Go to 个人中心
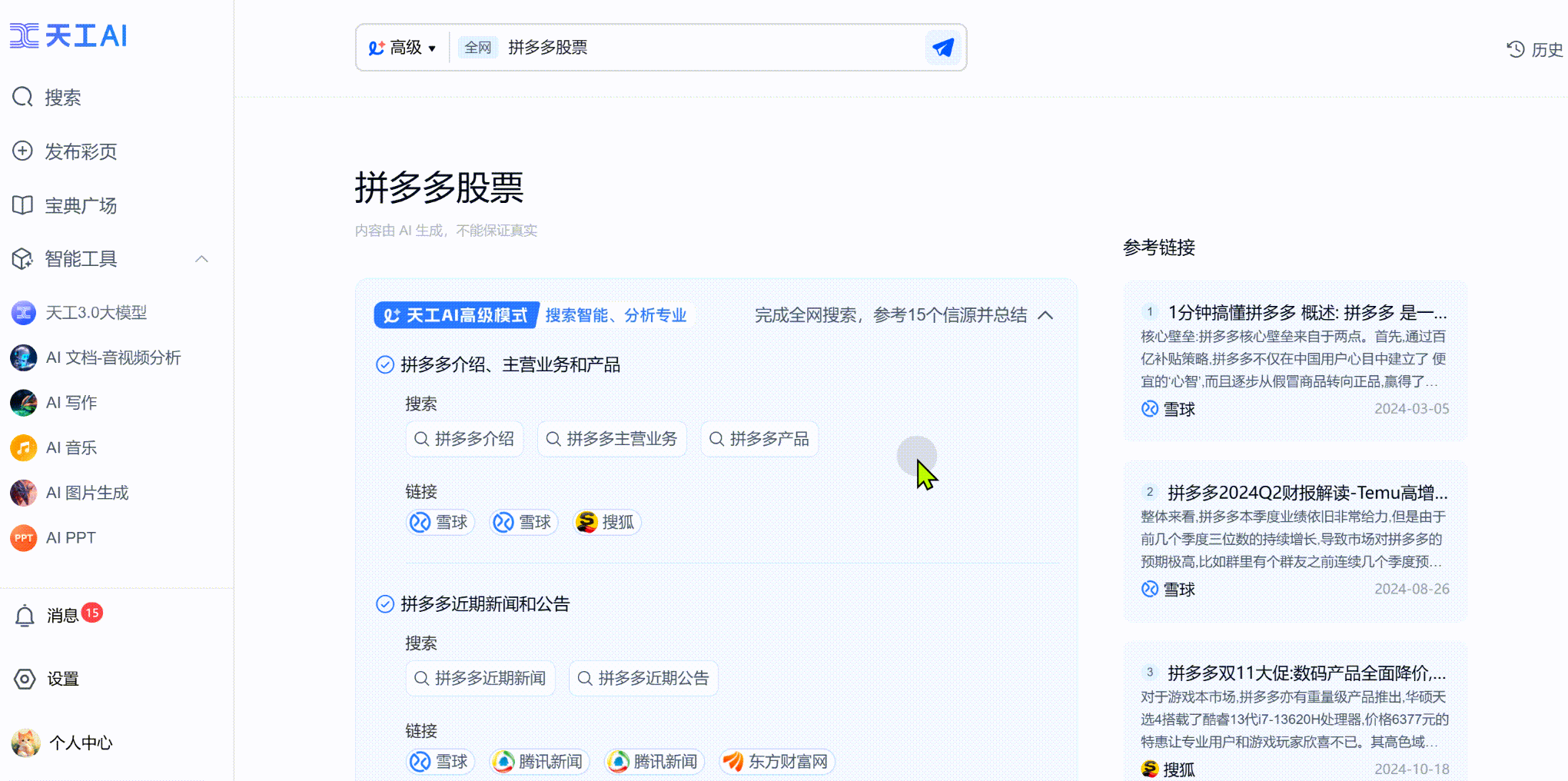This screenshot has width=1568, height=781. pyautogui.click(x=81, y=743)
